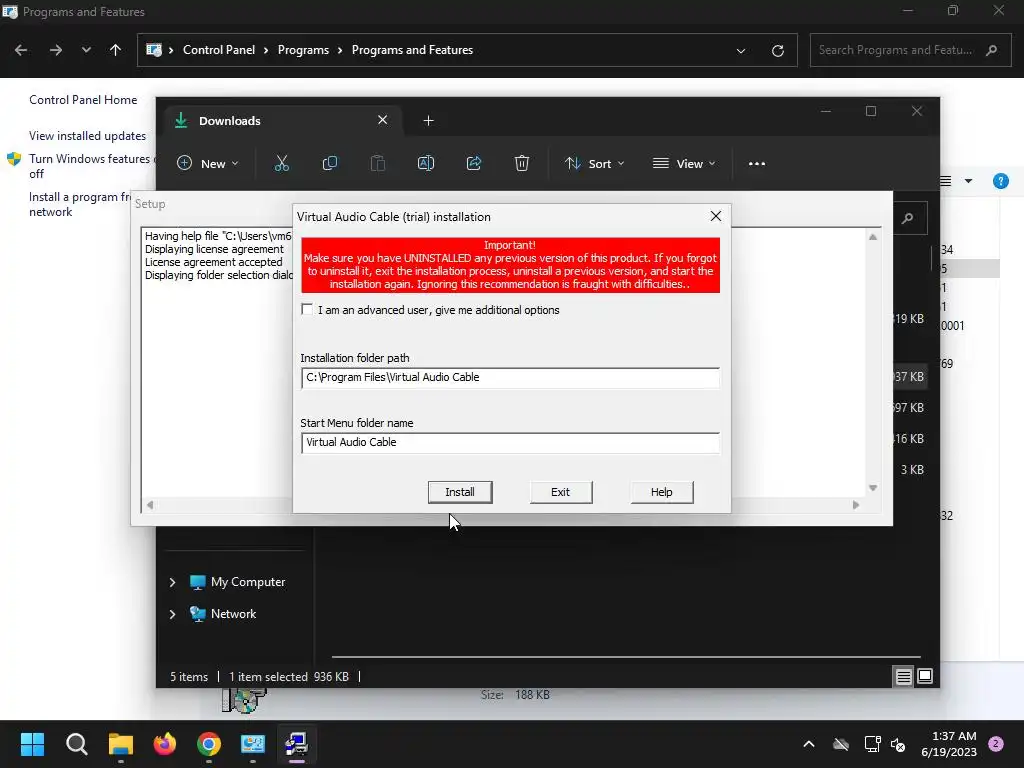Click the Exit button in installer

(560, 492)
